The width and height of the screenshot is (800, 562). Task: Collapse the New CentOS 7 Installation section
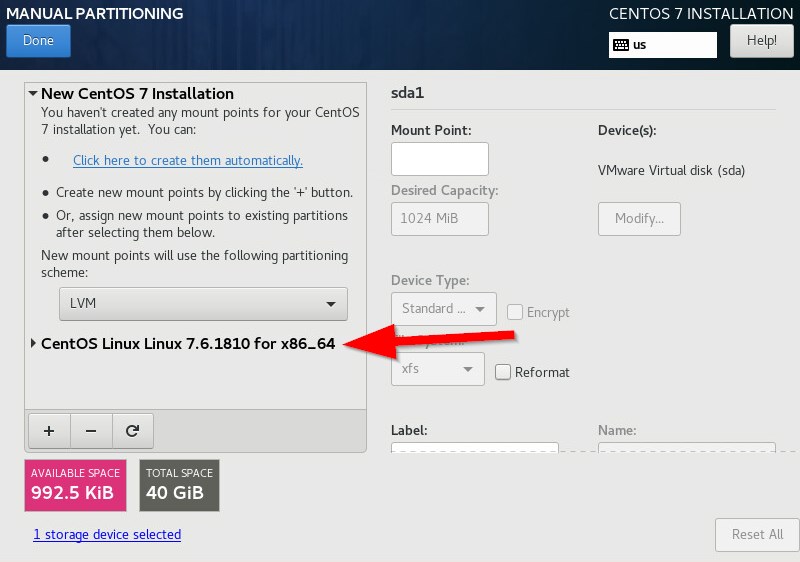coord(33,93)
